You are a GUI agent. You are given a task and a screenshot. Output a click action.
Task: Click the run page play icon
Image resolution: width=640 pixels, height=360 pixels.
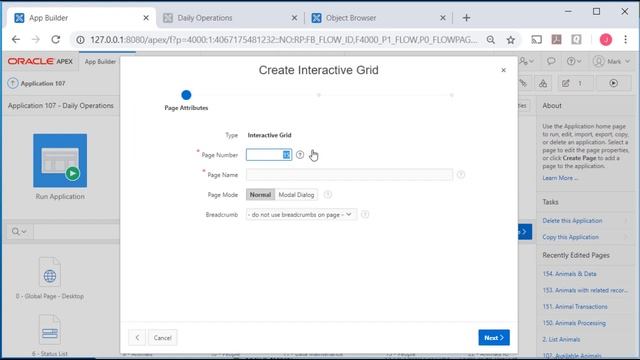613,83
